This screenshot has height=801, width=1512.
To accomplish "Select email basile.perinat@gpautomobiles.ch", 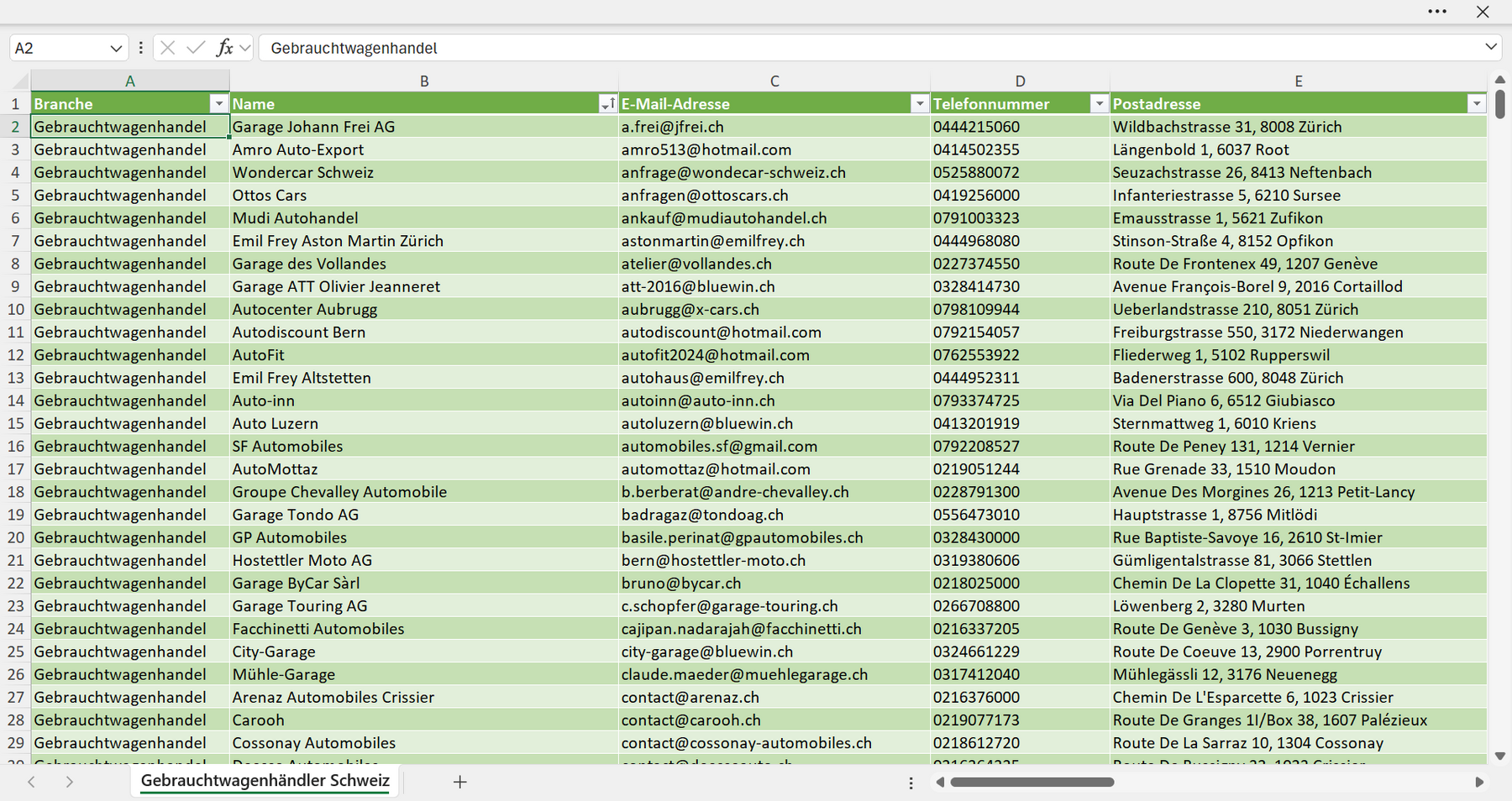I will point(774,537).
